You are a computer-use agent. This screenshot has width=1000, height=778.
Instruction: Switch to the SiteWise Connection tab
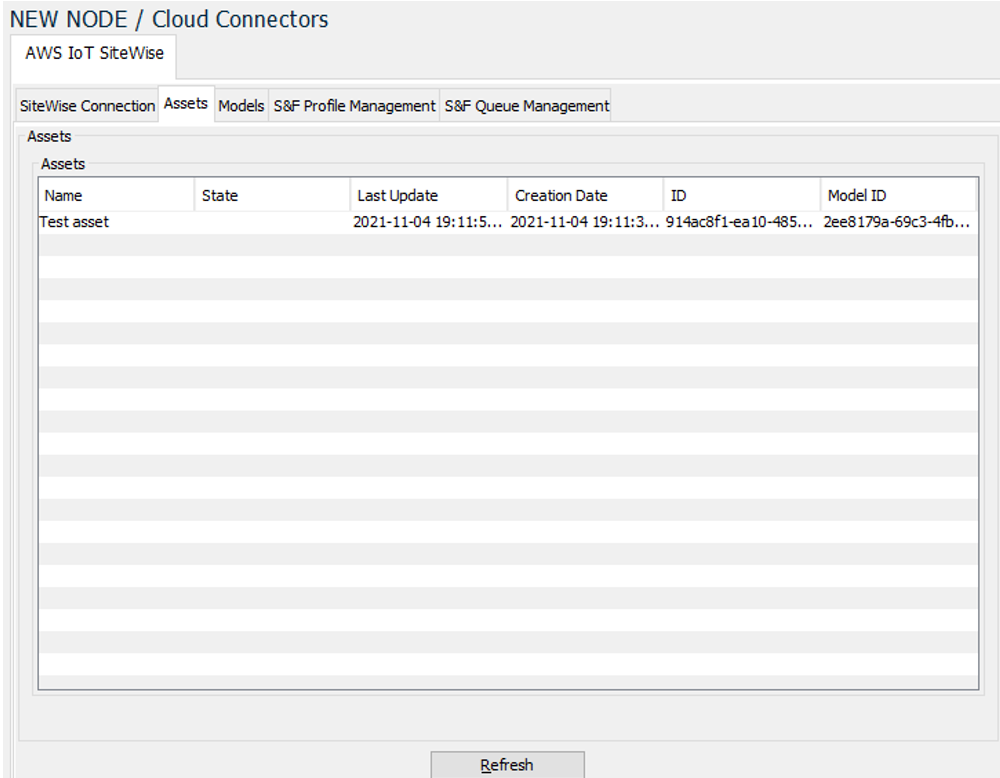(x=87, y=106)
